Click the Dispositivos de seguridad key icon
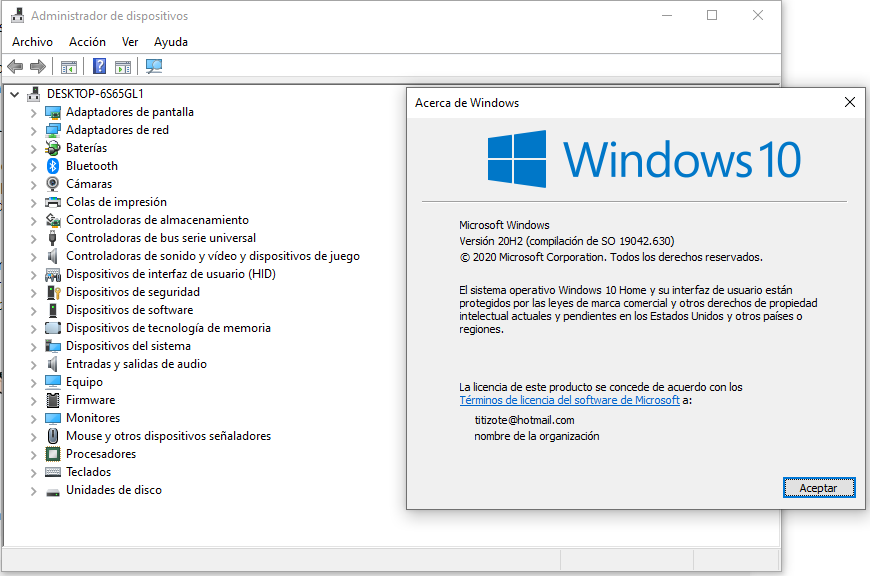Screen dimensions: 870x576 pyautogui.click(x=53, y=292)
